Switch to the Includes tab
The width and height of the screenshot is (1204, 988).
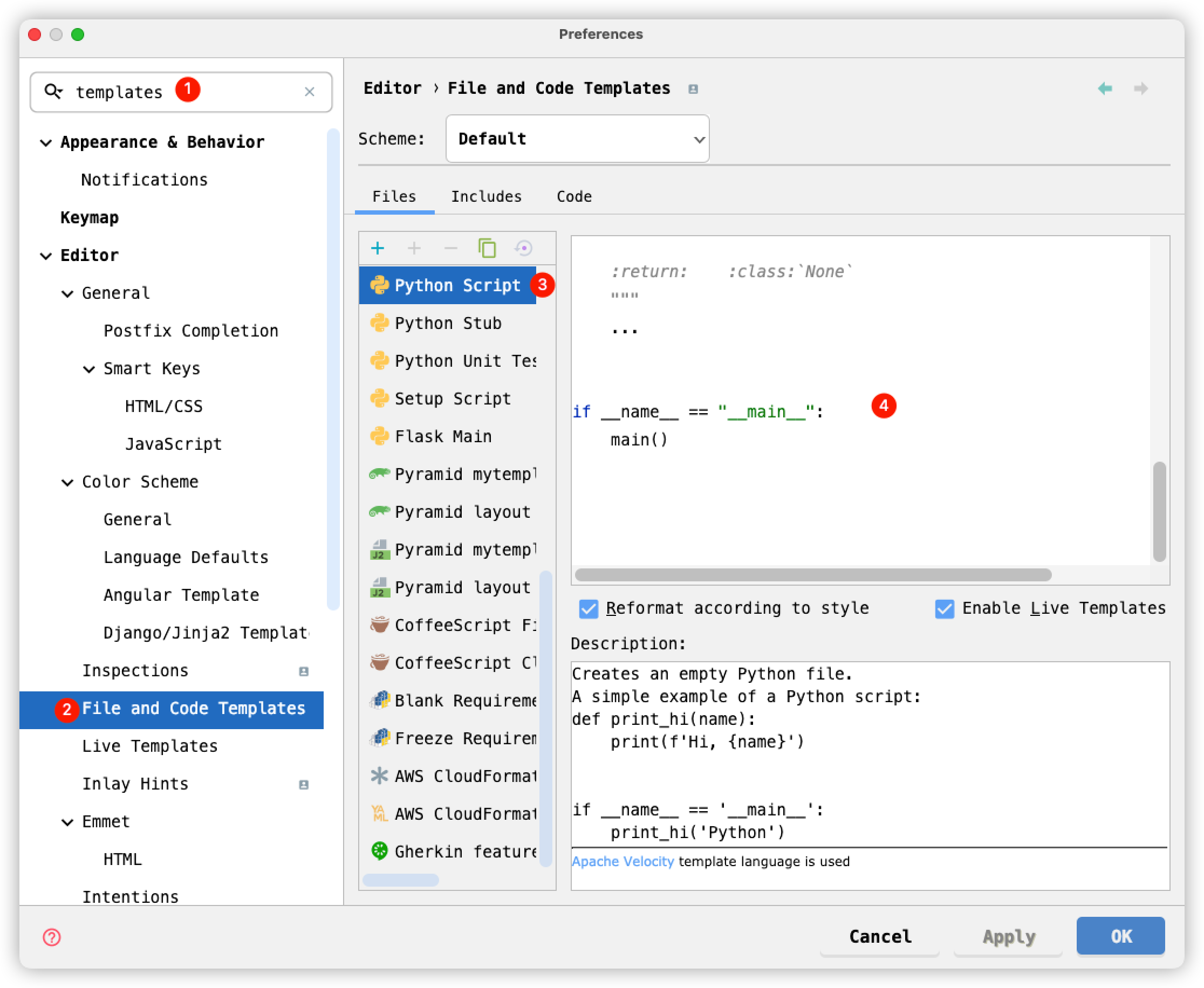486,196
